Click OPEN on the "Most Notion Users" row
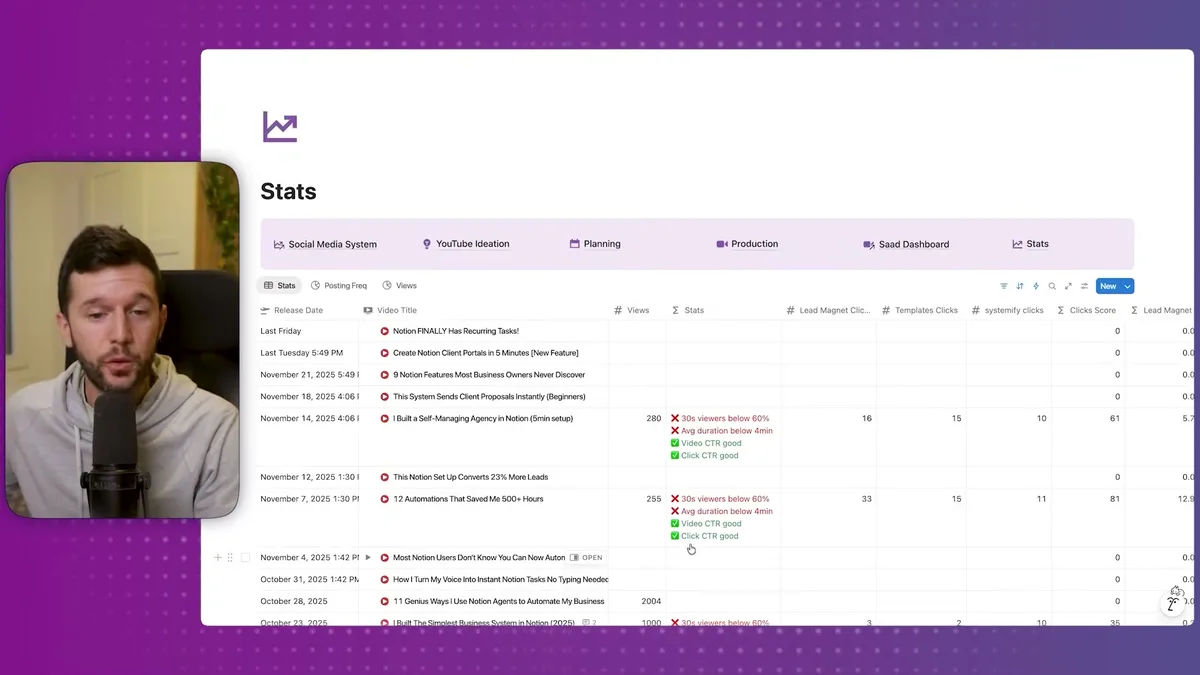The height and width of the screenshot is (675, 1200). [588, 557]
